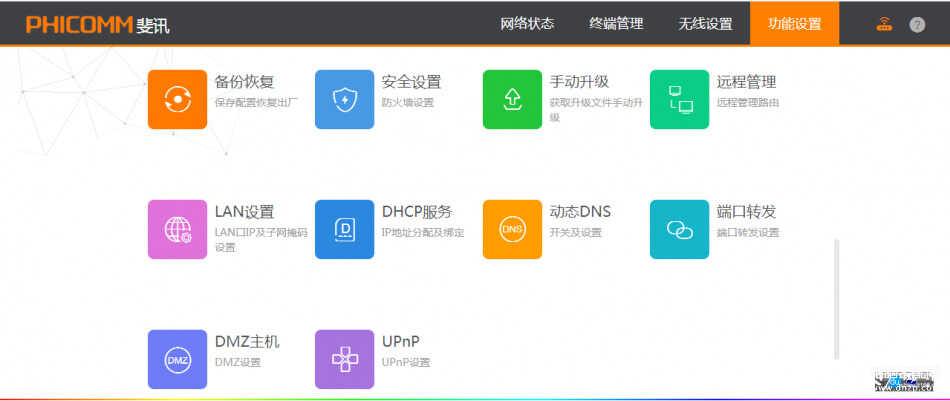Click the PHICOMM 斐讯 logo
This screenshot has height=401, width=950.
[x=98, y=25]
